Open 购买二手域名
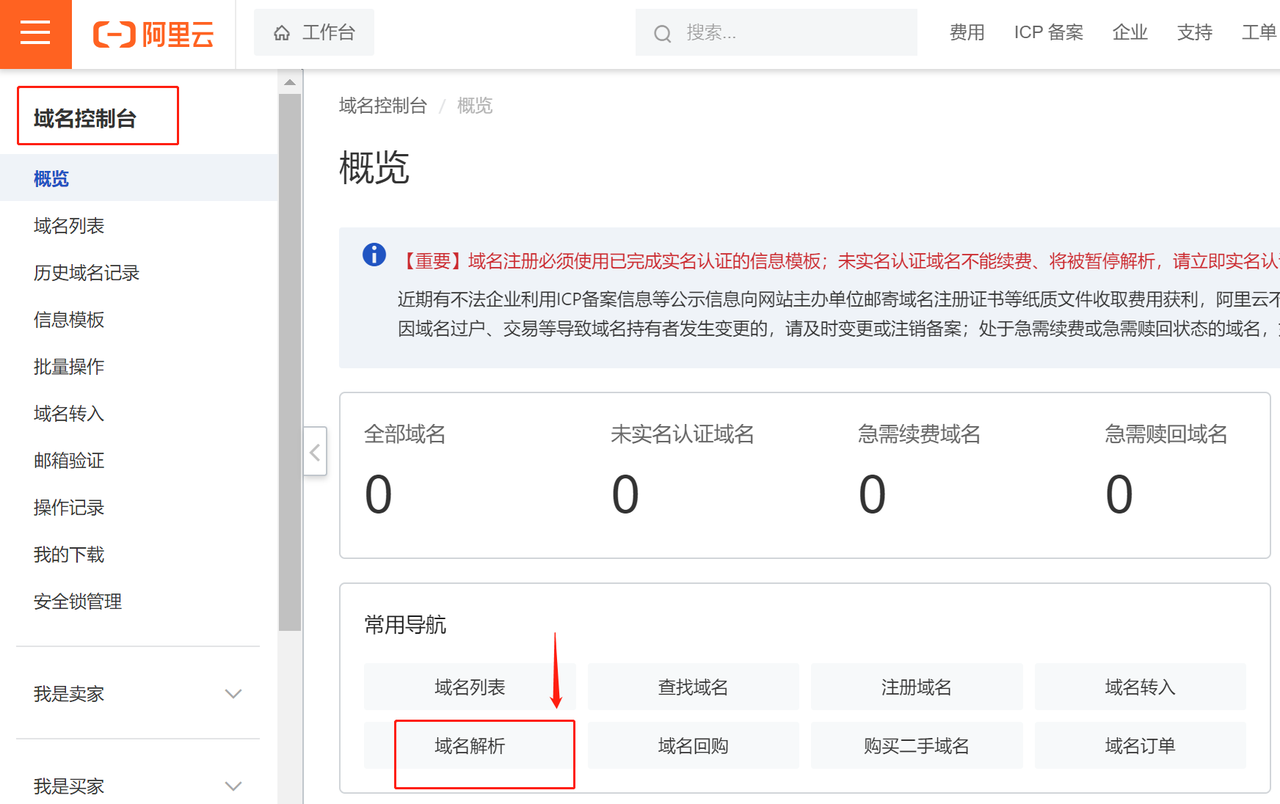 coord(916,745)
